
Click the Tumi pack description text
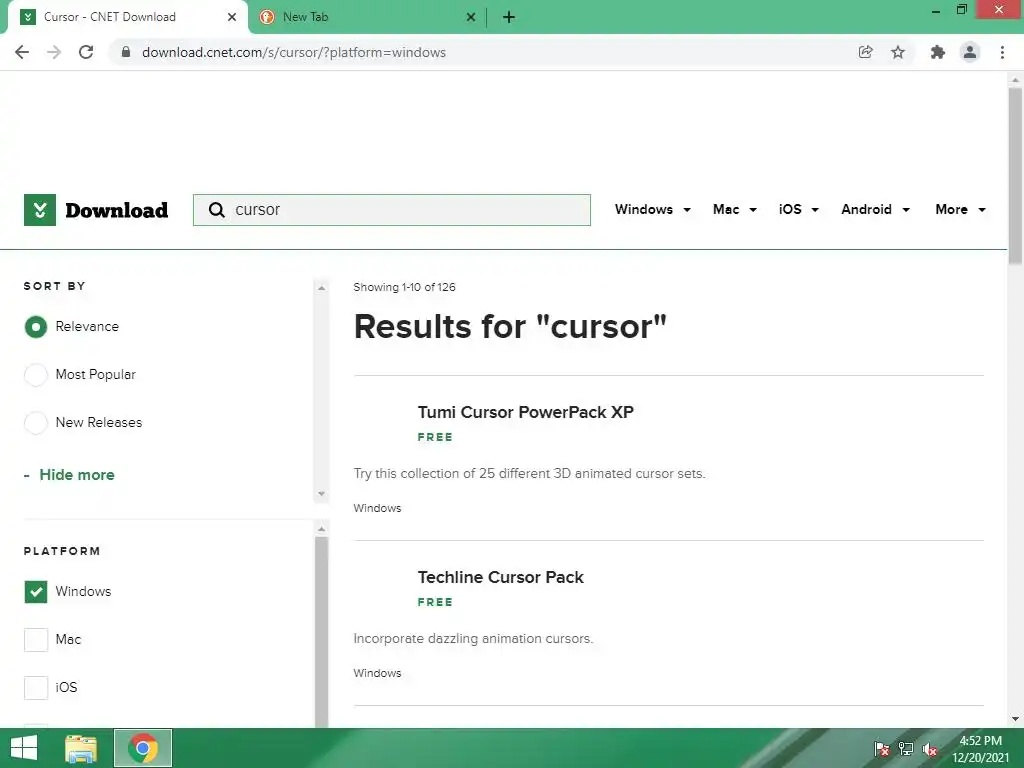530,473
